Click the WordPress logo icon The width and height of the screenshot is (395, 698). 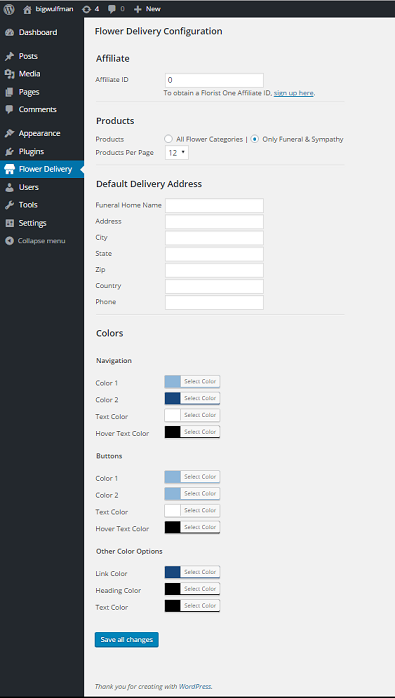pyautogui.click(x=9, y=9)
